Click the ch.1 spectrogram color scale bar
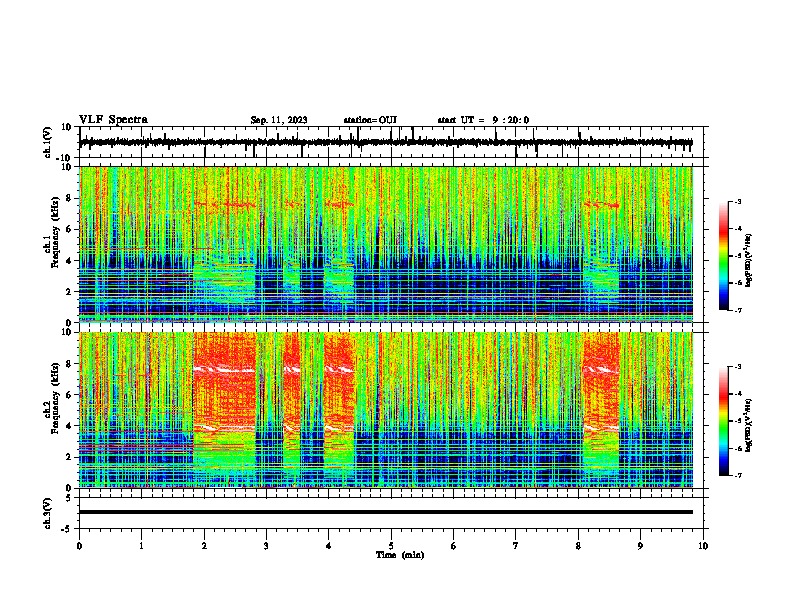This screenshot has height=612, width=792. pyautogui.click(x=723, y=256)
